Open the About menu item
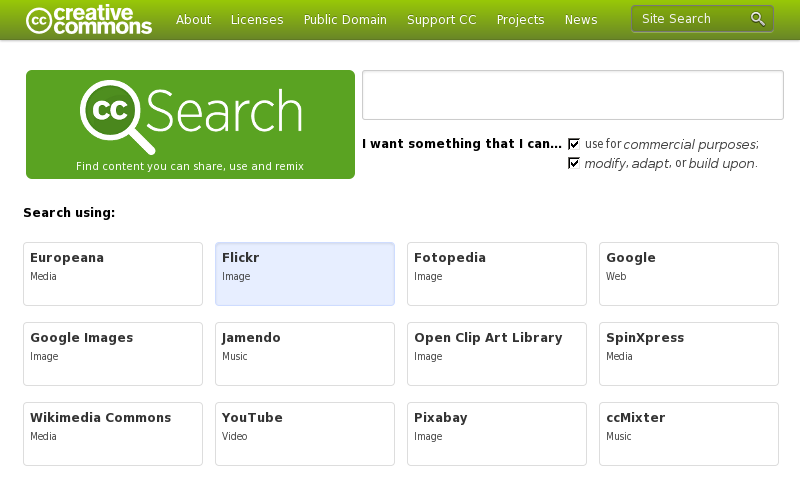 click(x=193, y=20)
